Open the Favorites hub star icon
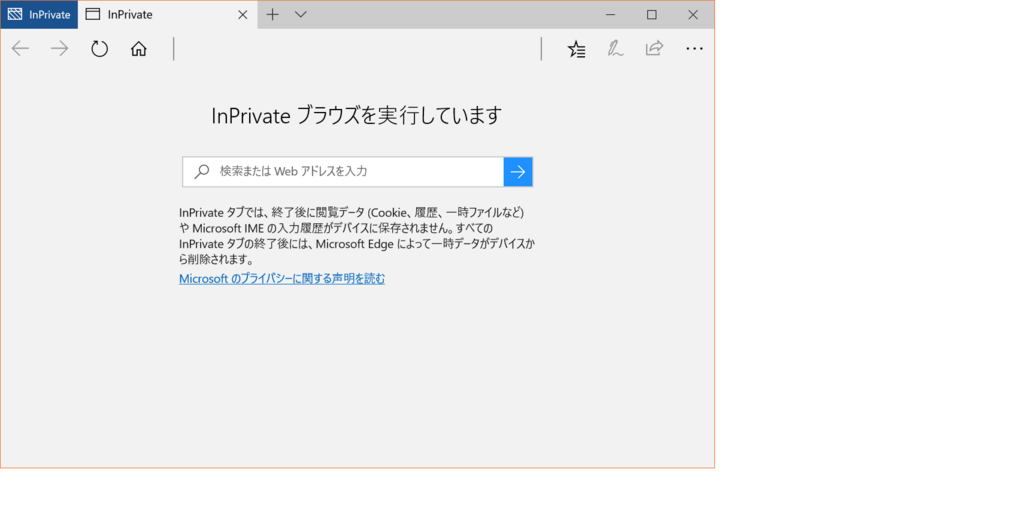 (x=577, y=49)
